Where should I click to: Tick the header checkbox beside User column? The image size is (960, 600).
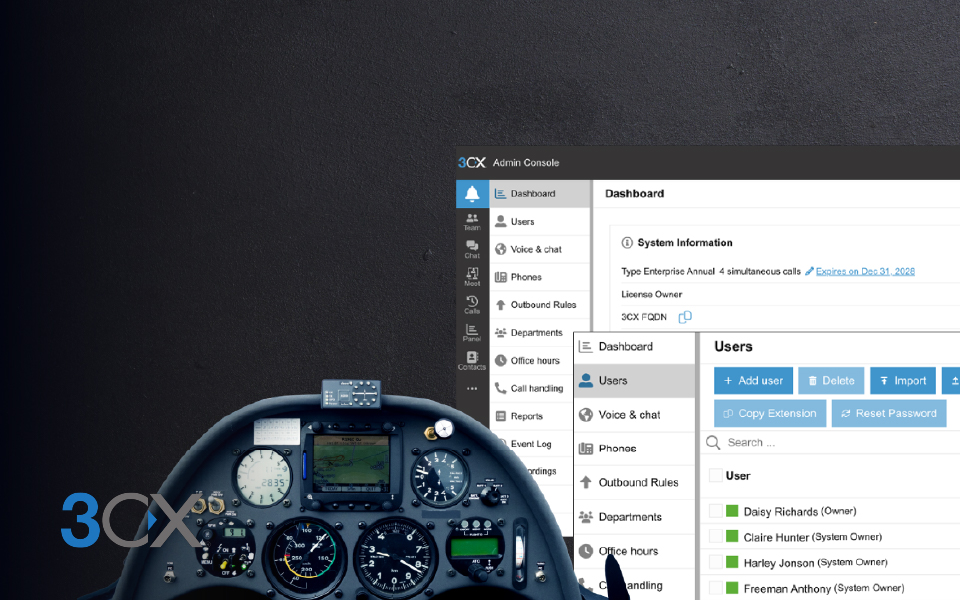coord(715,475)
